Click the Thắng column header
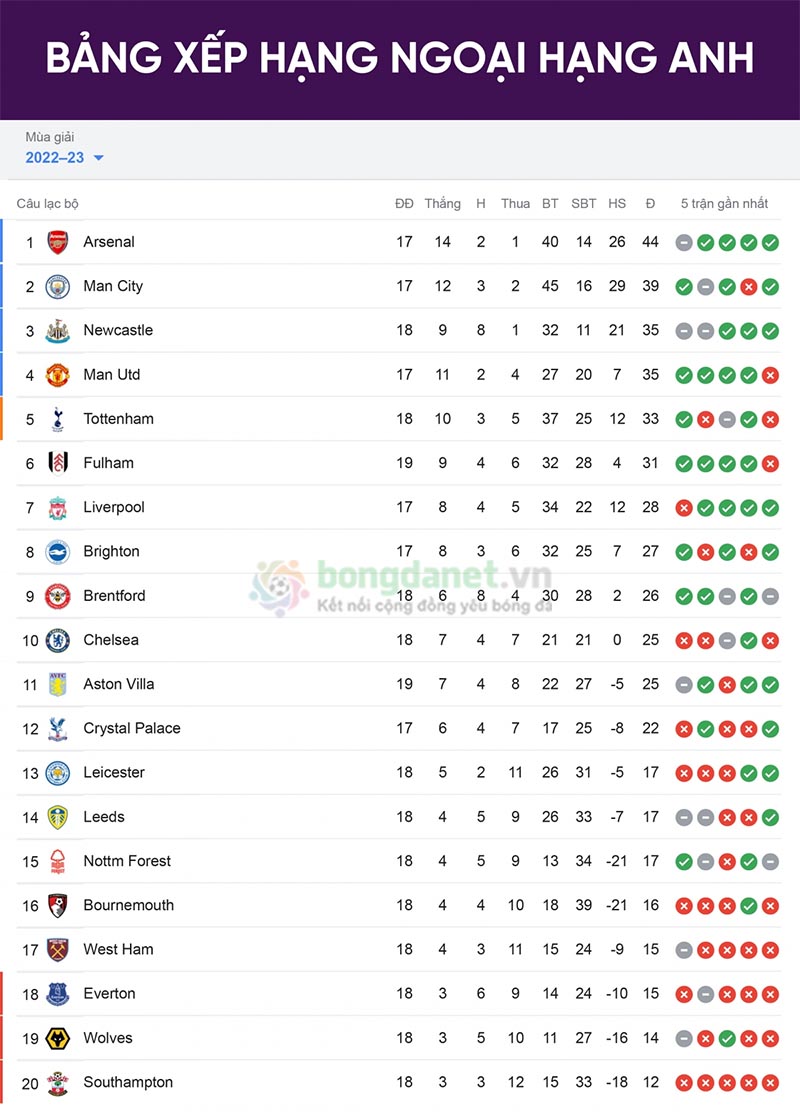800x1119 pixels. [x=442, y=203]
